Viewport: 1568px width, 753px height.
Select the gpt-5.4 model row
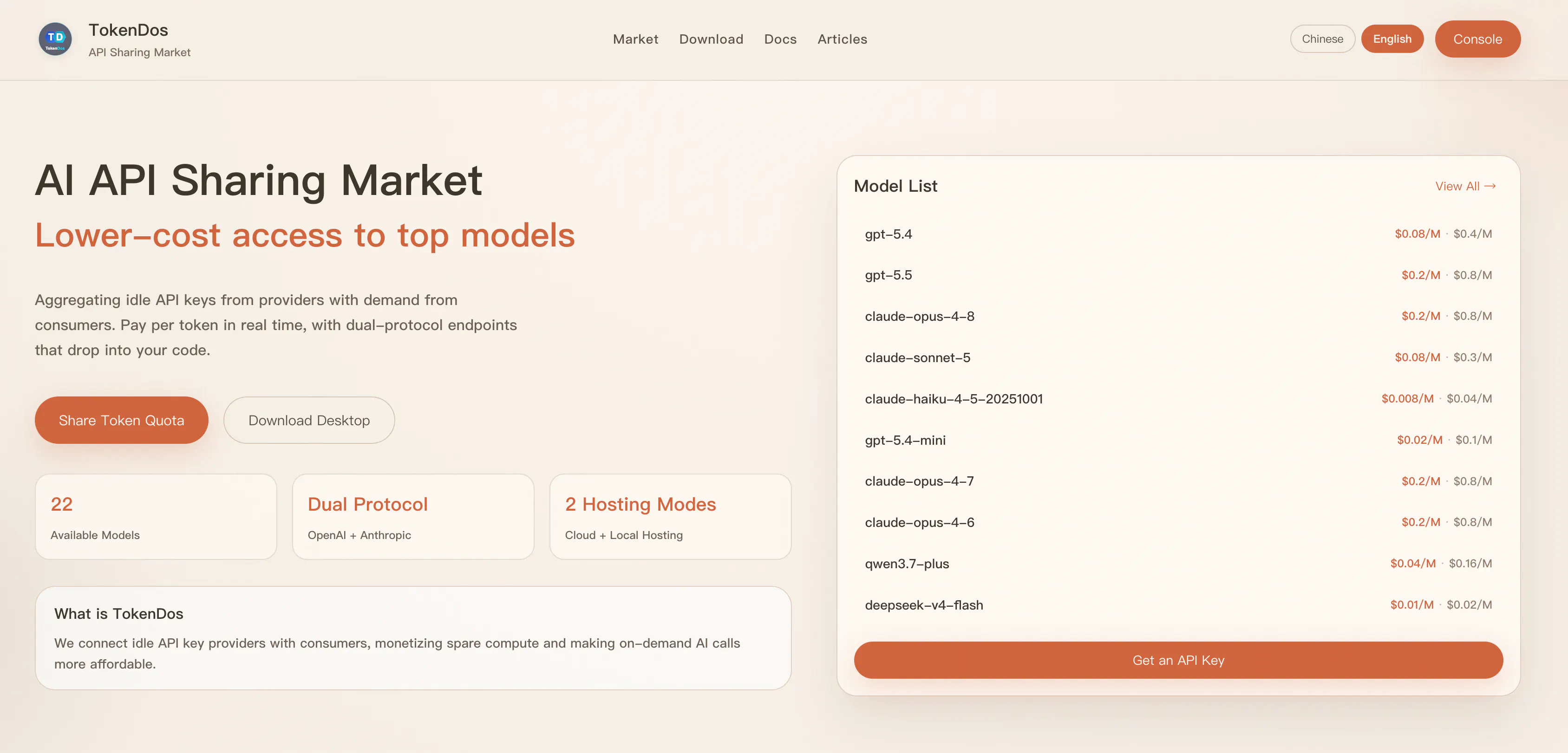[1178, 234]
